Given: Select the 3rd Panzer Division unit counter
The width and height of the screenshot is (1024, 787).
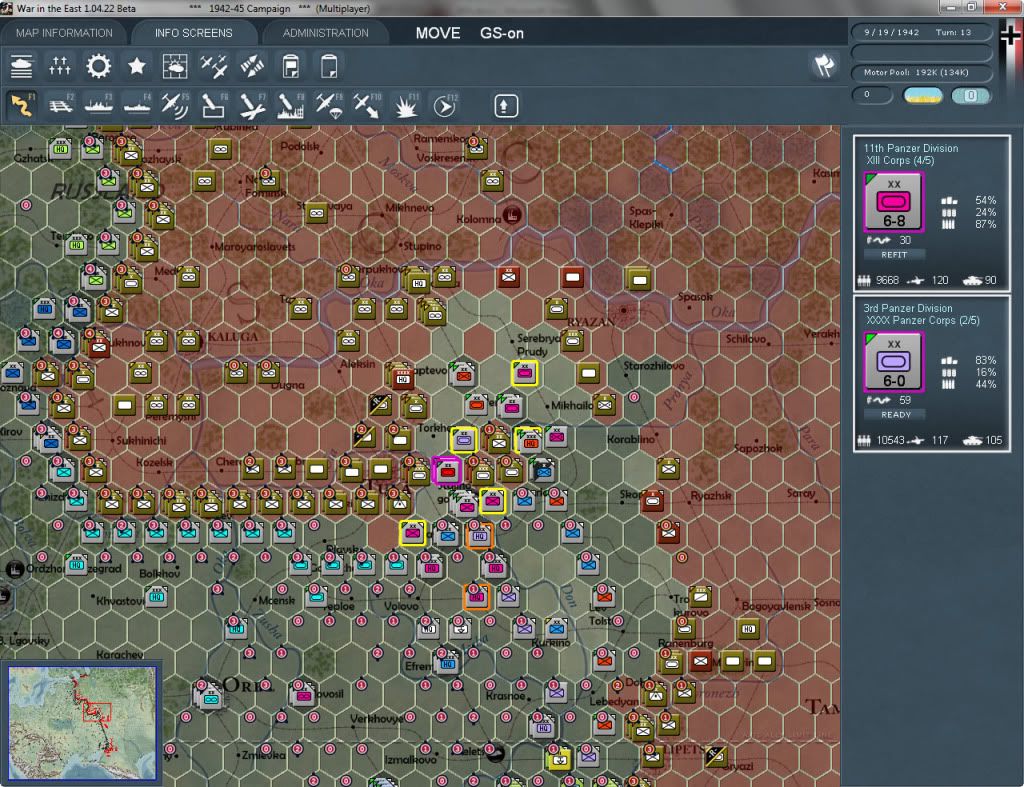Looking at the screenshot, I should (893, 362).
